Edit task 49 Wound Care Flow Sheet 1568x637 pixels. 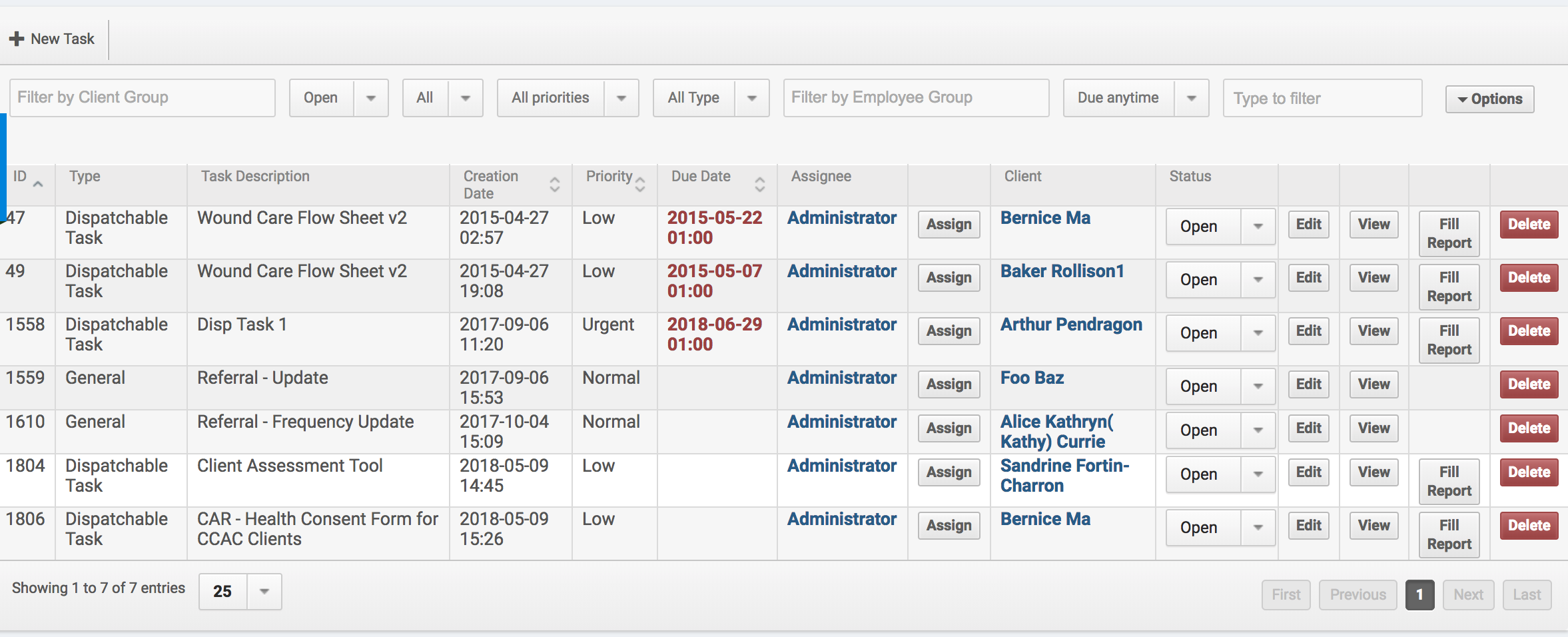pos(1308,278)
